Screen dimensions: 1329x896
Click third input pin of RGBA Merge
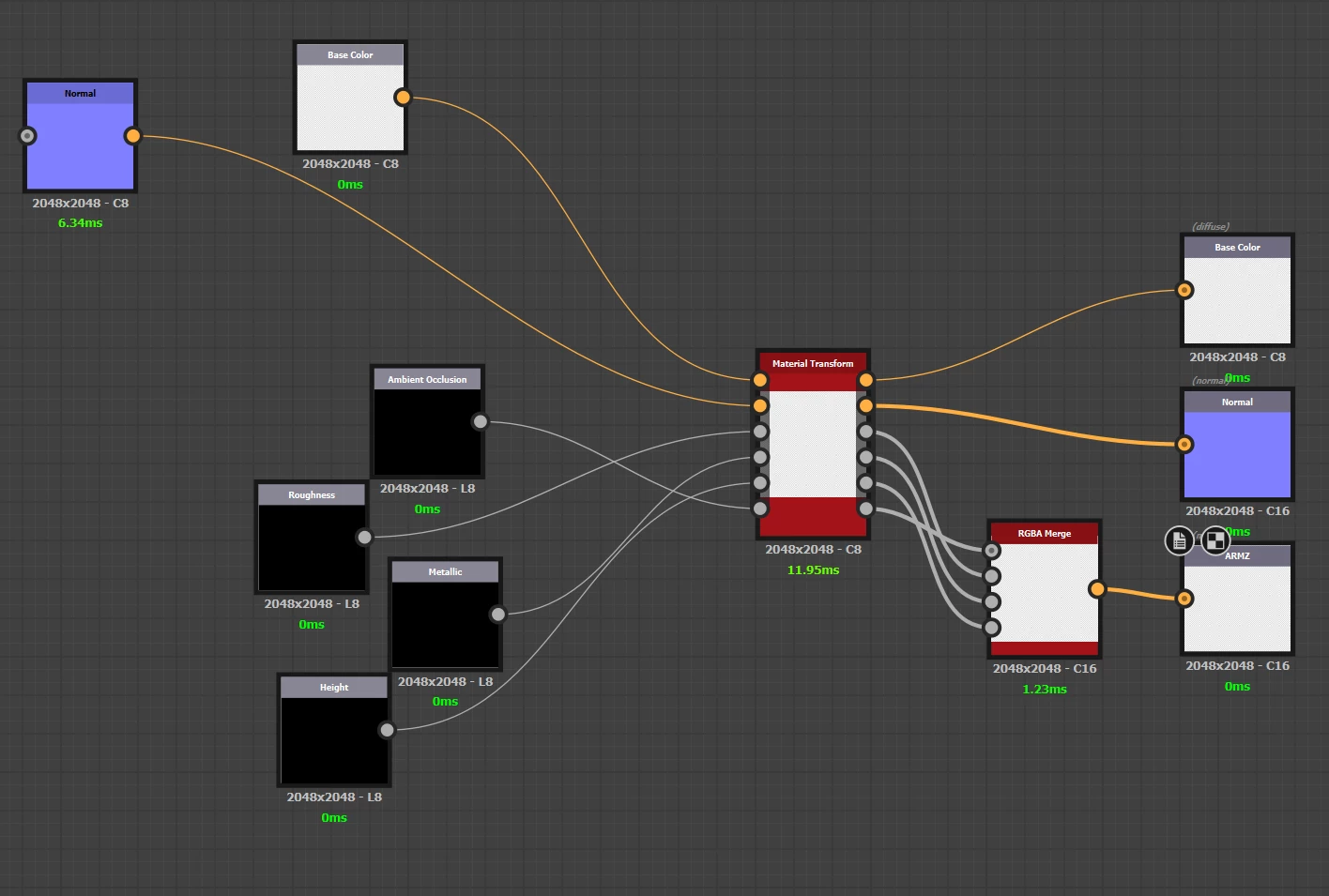pos(992,601)
